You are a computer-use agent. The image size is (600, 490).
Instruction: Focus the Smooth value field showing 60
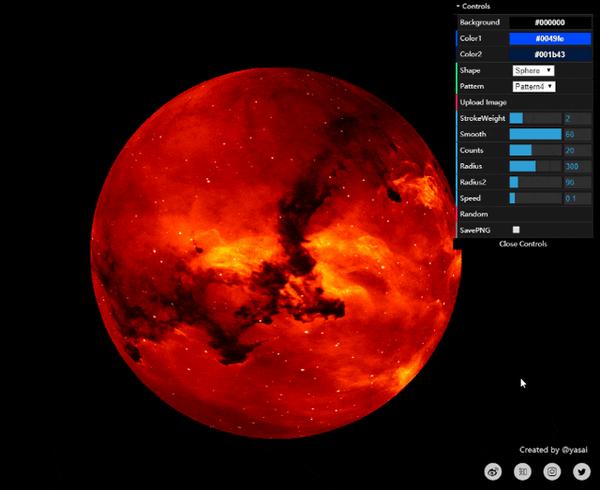(x=577, y=134)
